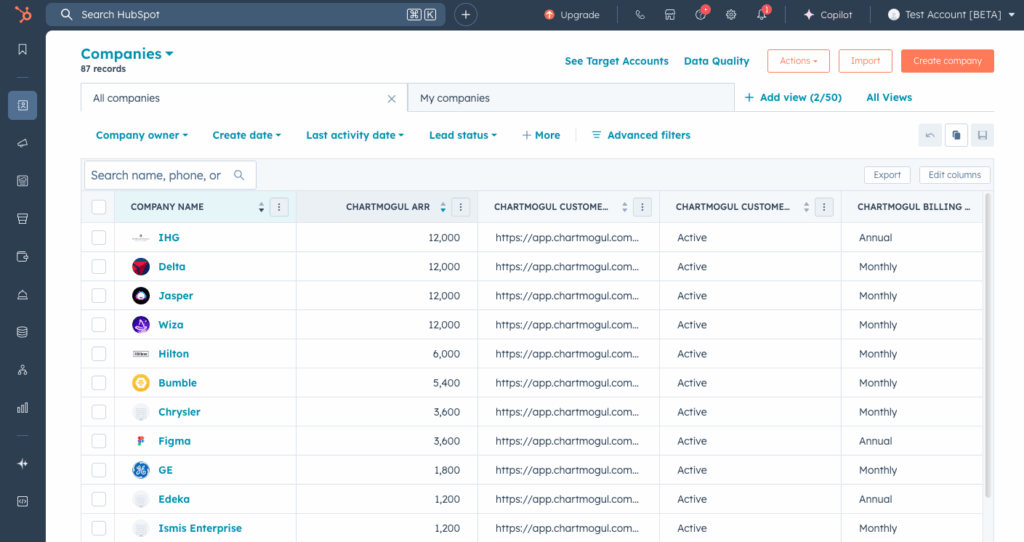Image resolution: width=1024 pixels, height=542 pixels.
Task: Select the Bumble row checkbox
Action: [x=99, y=383]
